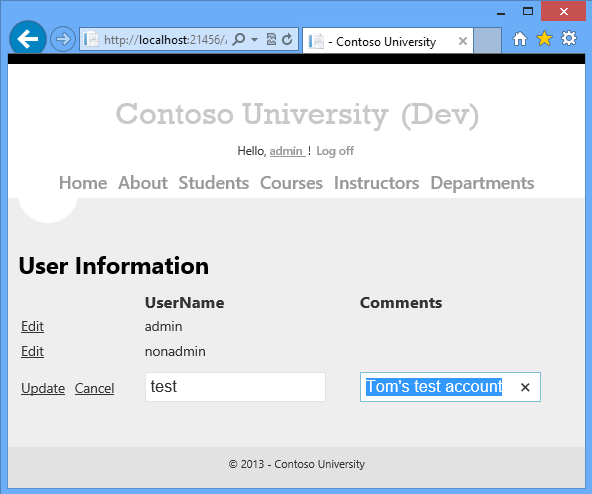Click the Cancel link
This screenshot has height=494, width=592.
[x=94, y=388]
